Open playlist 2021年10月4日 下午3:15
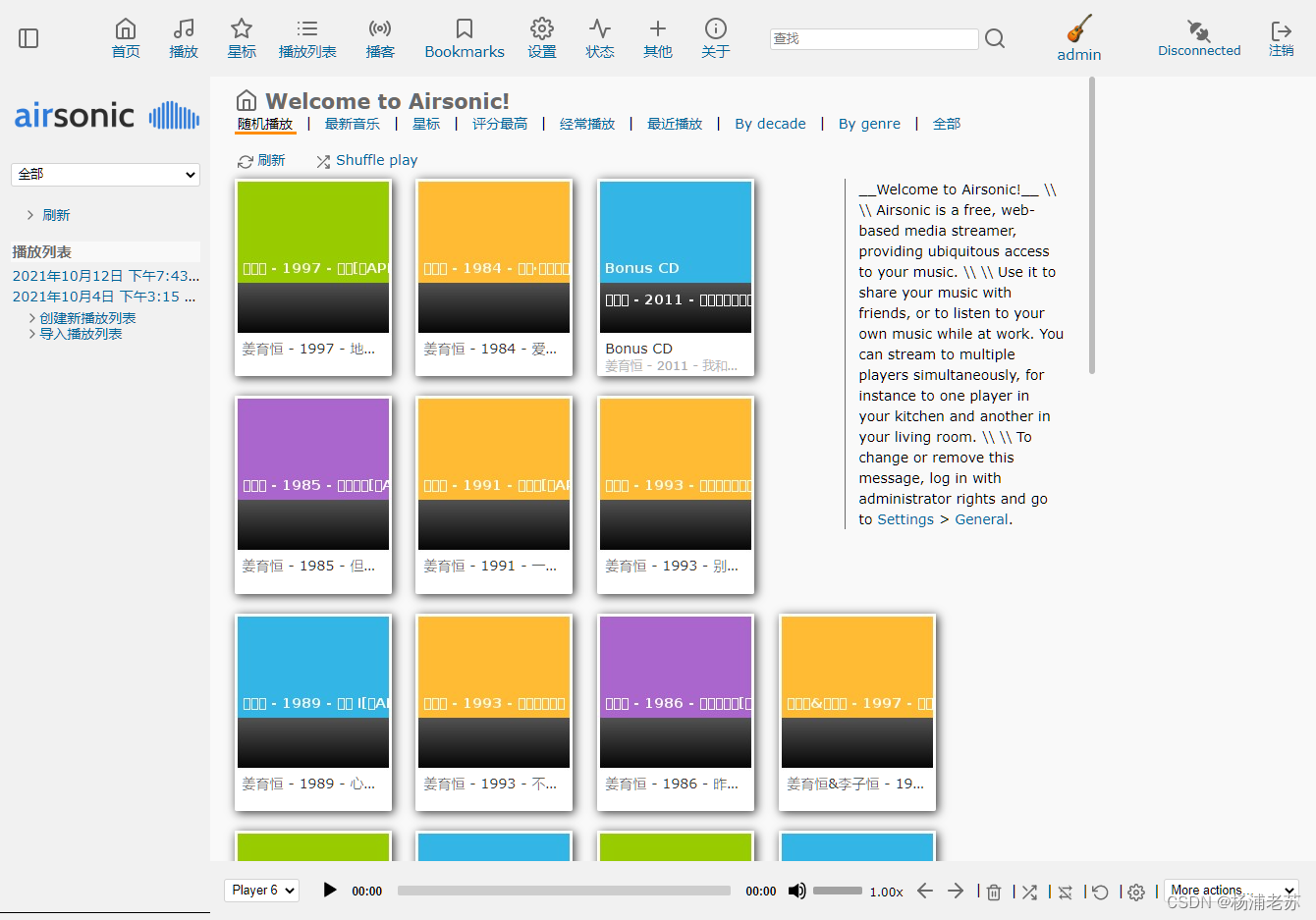 pos(103,297)
